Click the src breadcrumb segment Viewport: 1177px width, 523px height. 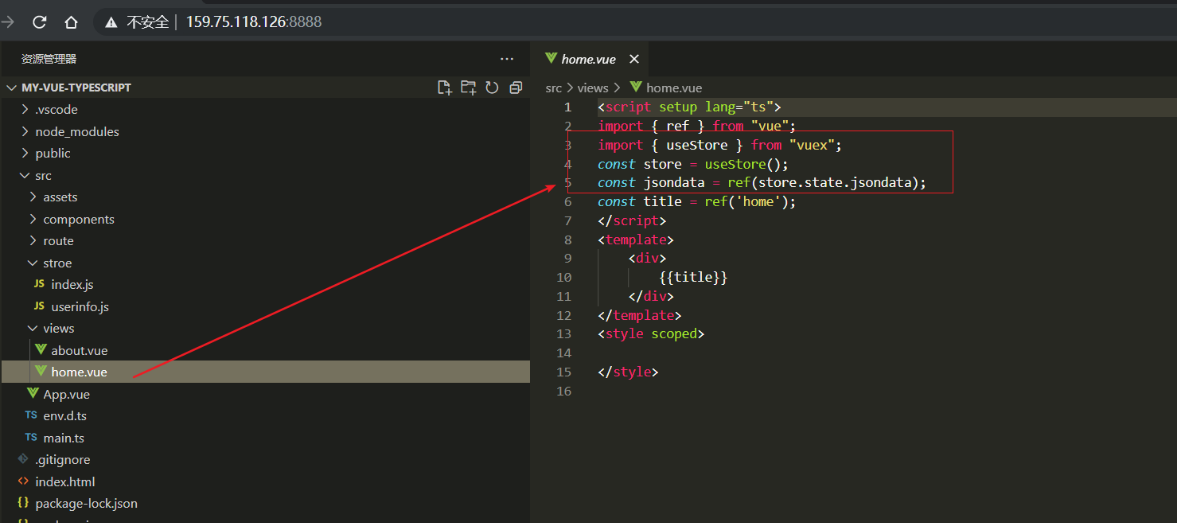pos(553,88)
